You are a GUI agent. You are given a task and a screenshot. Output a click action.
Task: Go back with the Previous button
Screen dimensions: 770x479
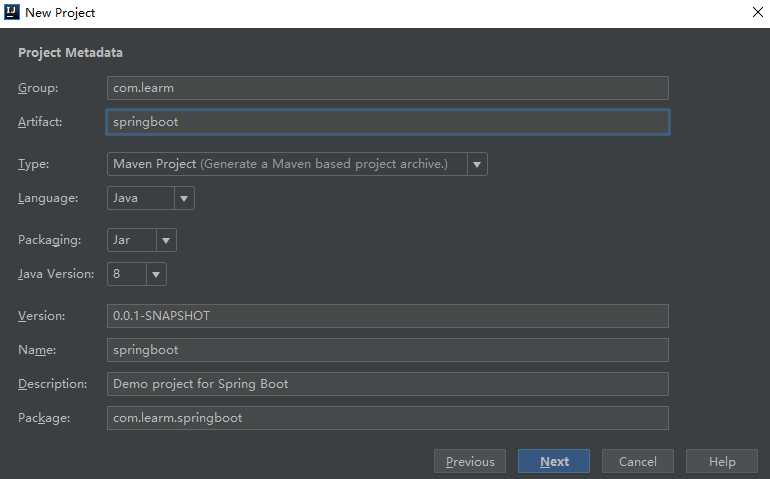pyautogui.click(x=470, y=461)
